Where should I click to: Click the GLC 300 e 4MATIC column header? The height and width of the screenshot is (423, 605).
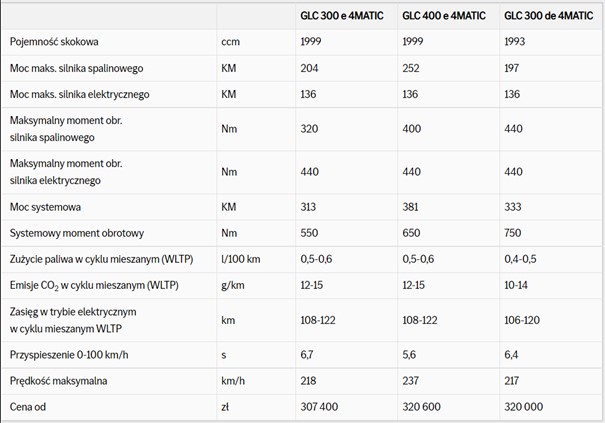[343, 16]
